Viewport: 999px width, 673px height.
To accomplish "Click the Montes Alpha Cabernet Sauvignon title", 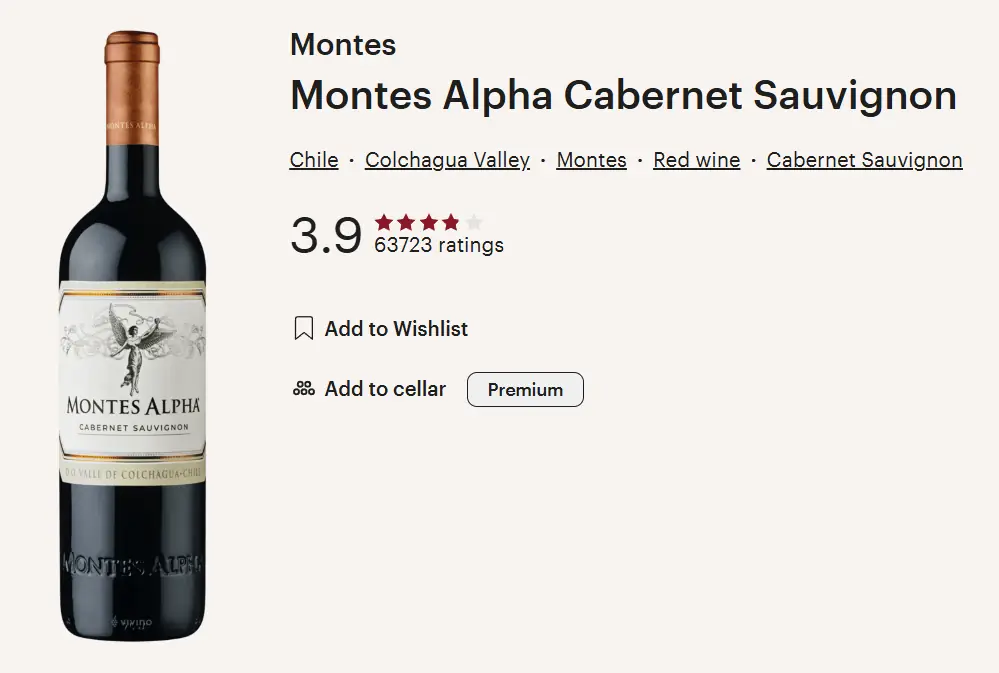I will point(623,96).
